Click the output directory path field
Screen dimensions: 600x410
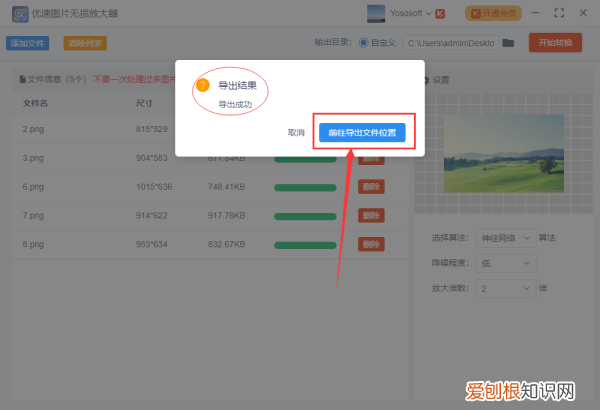coord(451,43)
